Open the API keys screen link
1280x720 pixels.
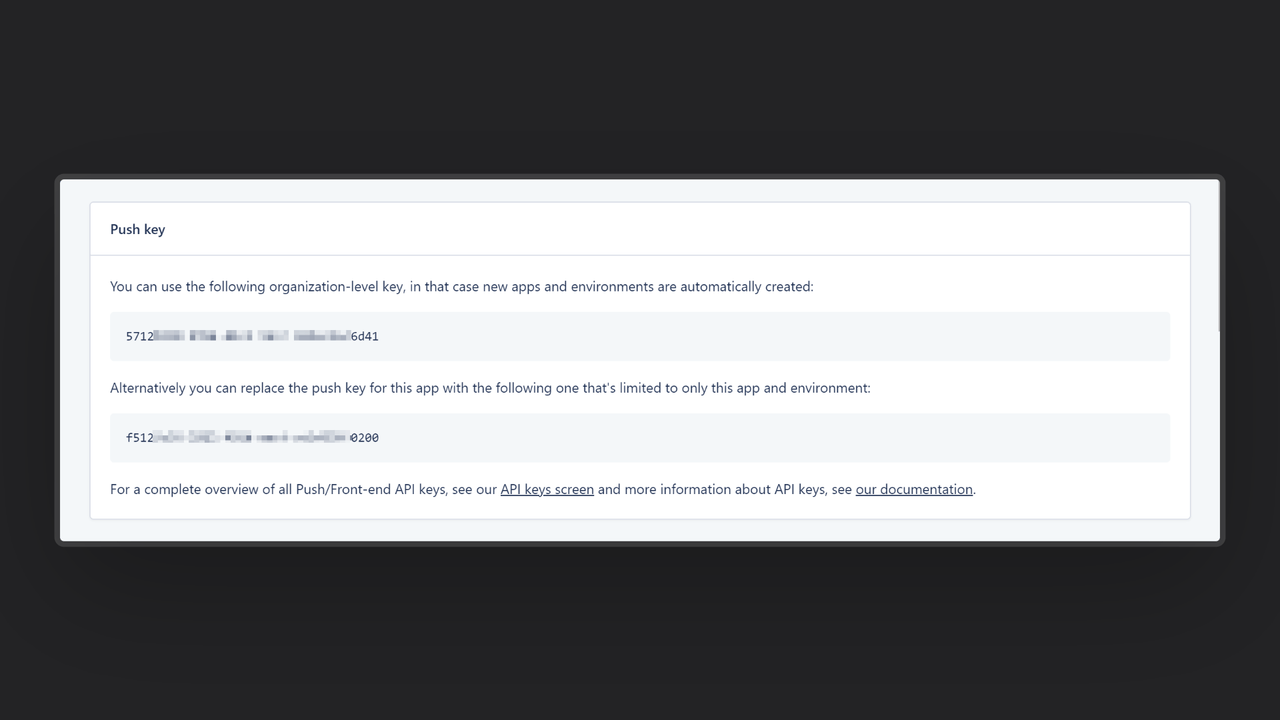click(547, 489)
